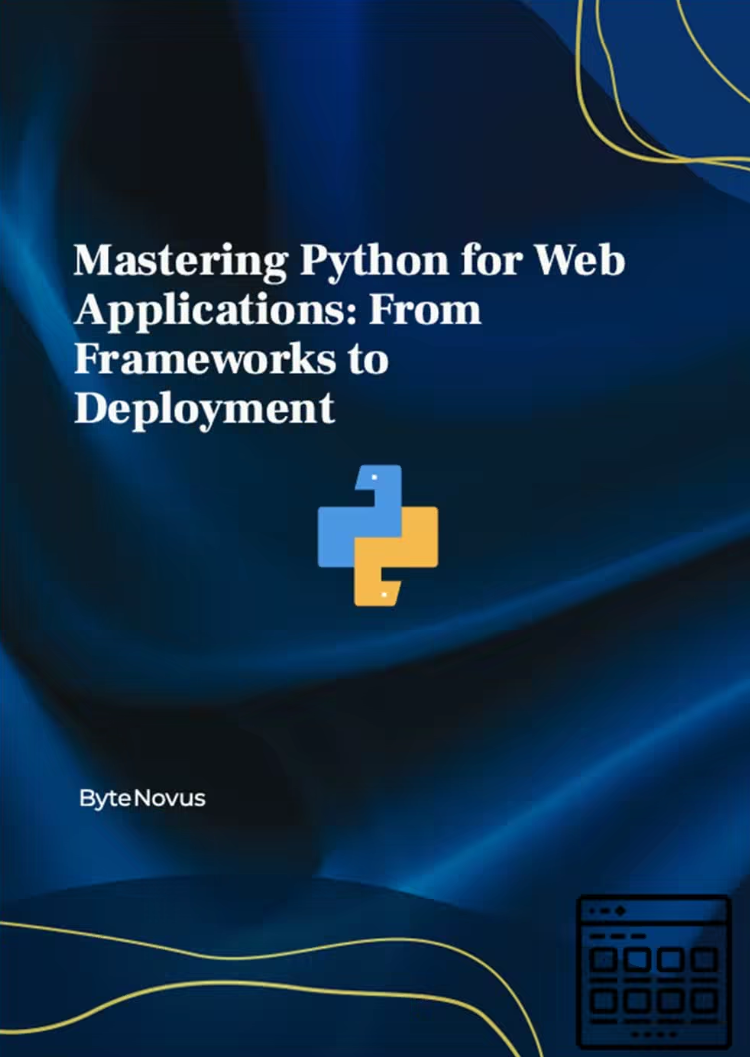
Task: Click the title line "Frameworks to"
Action: (x=231, y=359)
